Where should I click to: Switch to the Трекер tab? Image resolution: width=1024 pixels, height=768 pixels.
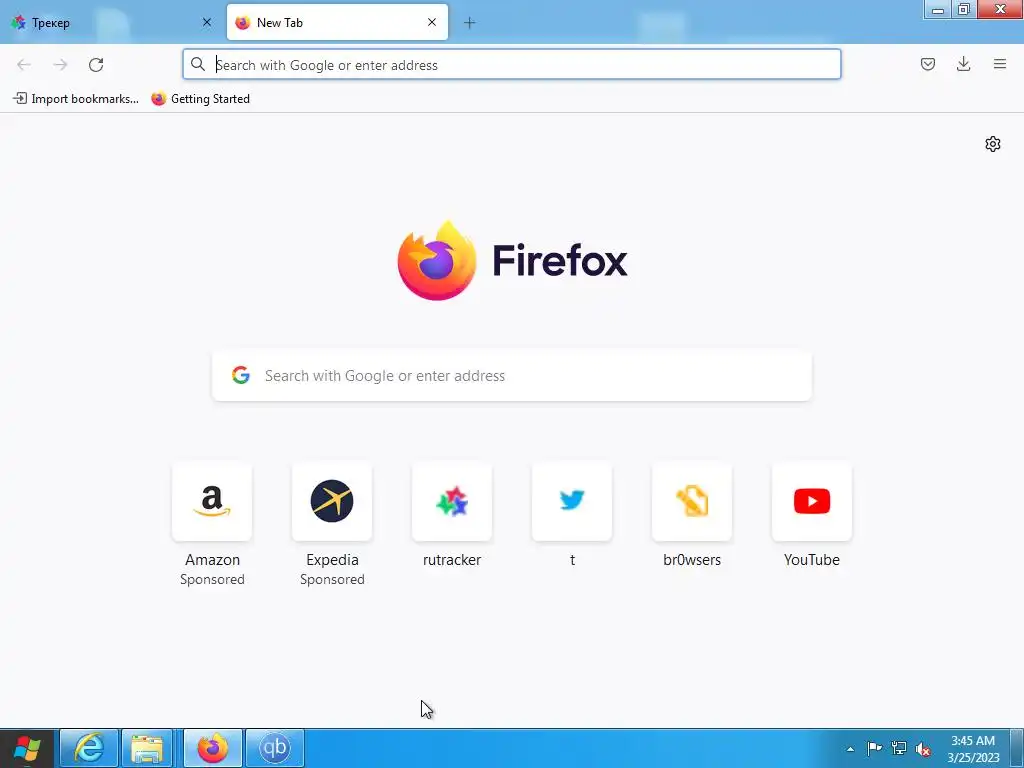coord(111,22)
